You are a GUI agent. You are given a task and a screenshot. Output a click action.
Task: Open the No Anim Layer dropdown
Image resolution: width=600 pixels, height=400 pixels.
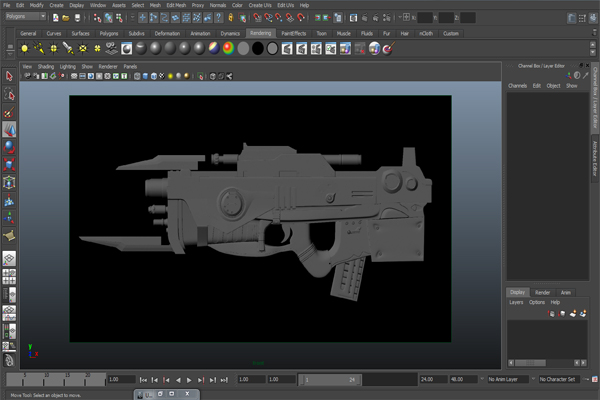pos(508,379)
